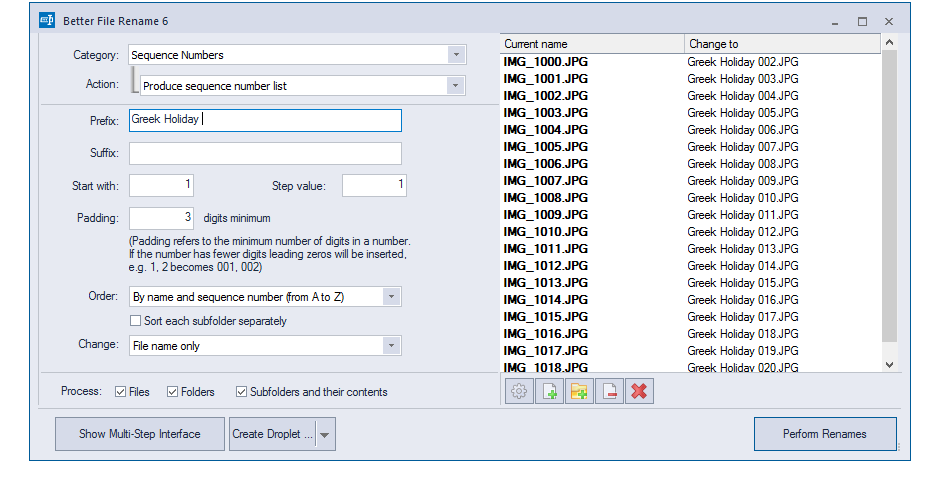Click the add files icon
Viewport: 940px width, 500px height.
click(x=549, y=391)
